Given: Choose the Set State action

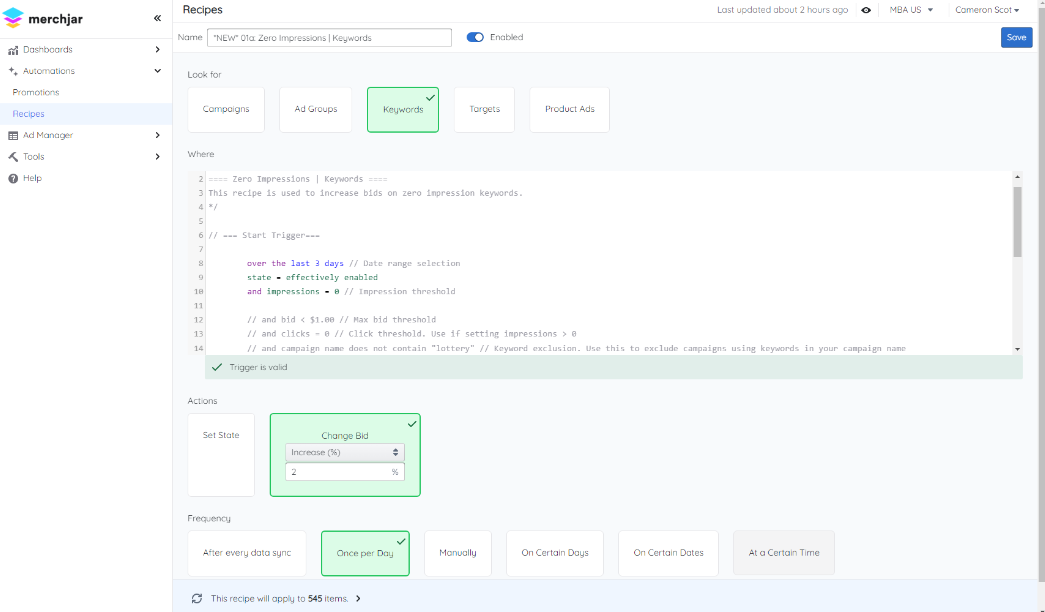Looking at the screenshot, I should [221, 455].
